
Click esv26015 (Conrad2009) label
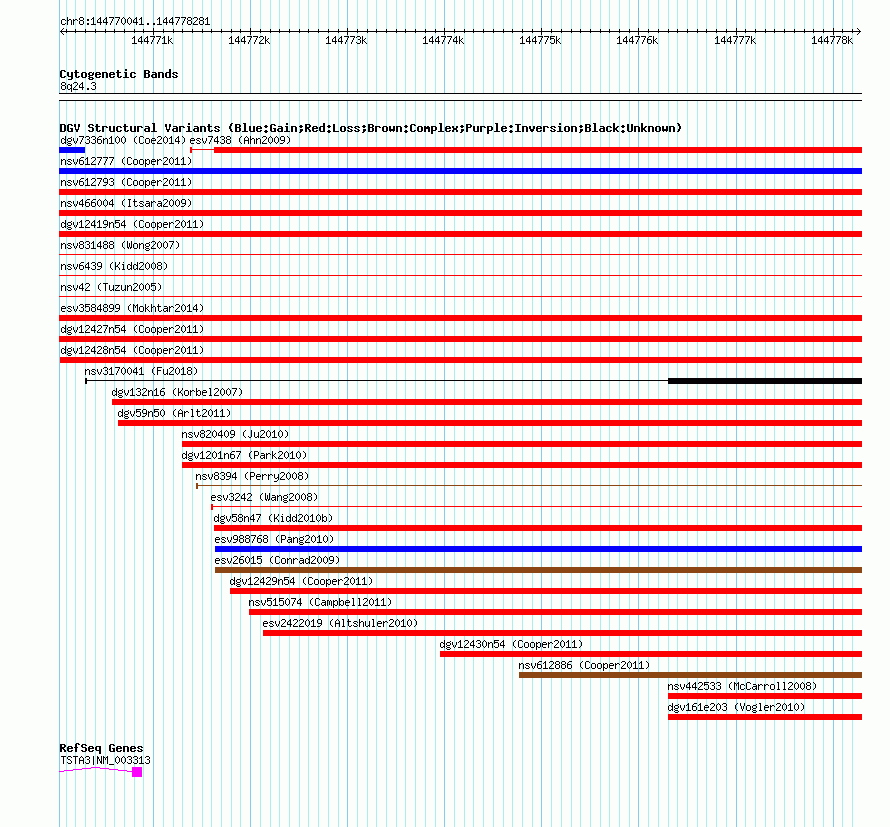click(277, 560)
